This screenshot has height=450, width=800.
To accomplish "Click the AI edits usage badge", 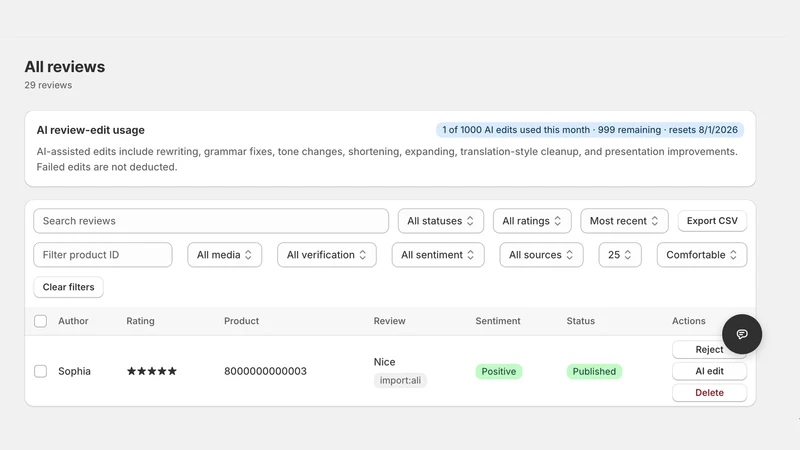I will tap(590, 130).
